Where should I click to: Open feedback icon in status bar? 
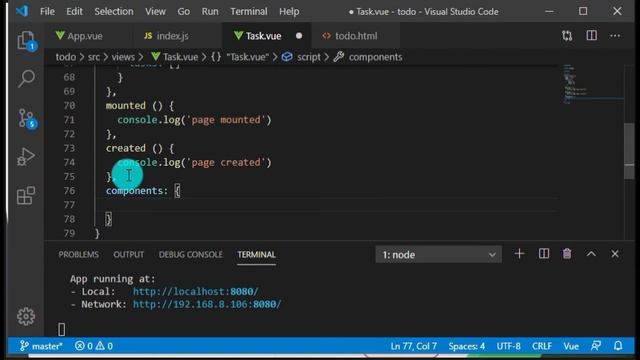[x=596, y=346]
